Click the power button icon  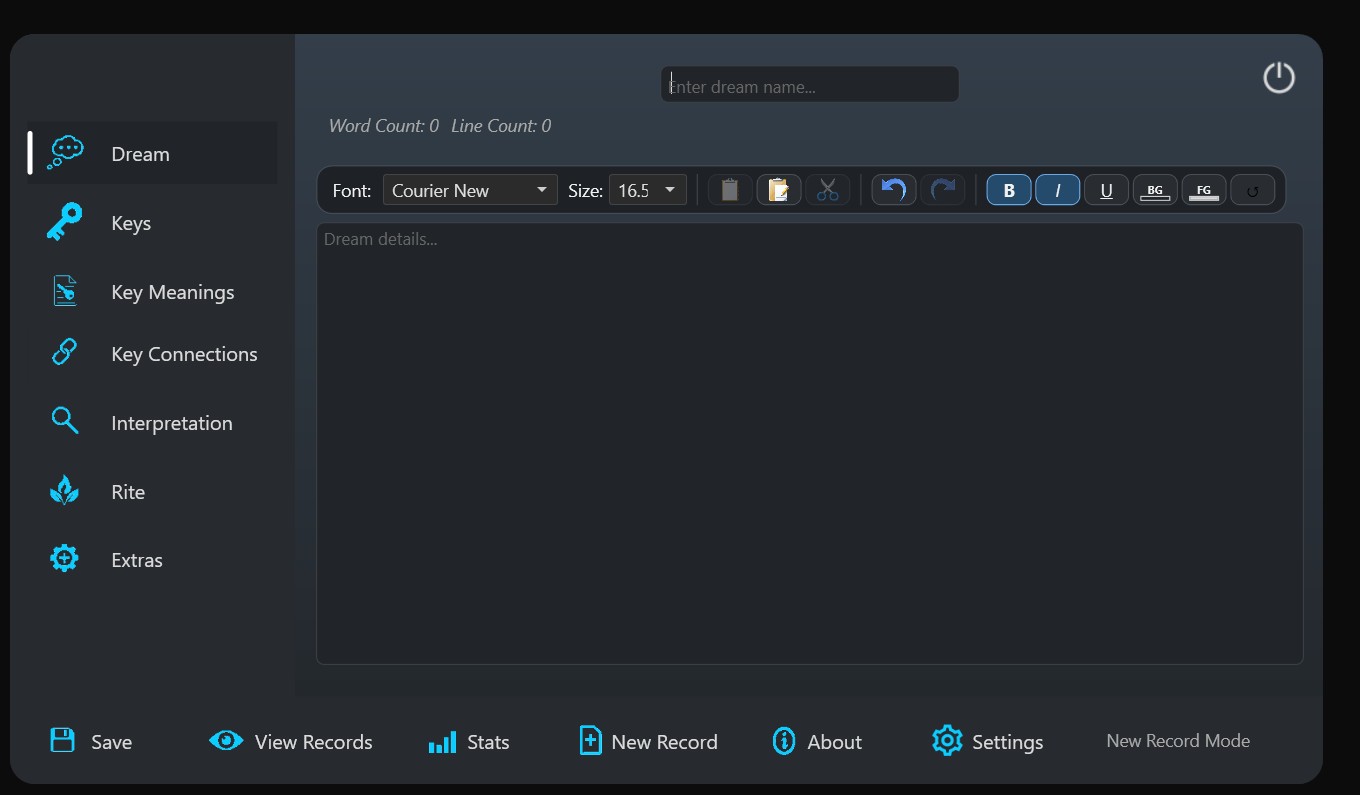tap(1279, 78)
